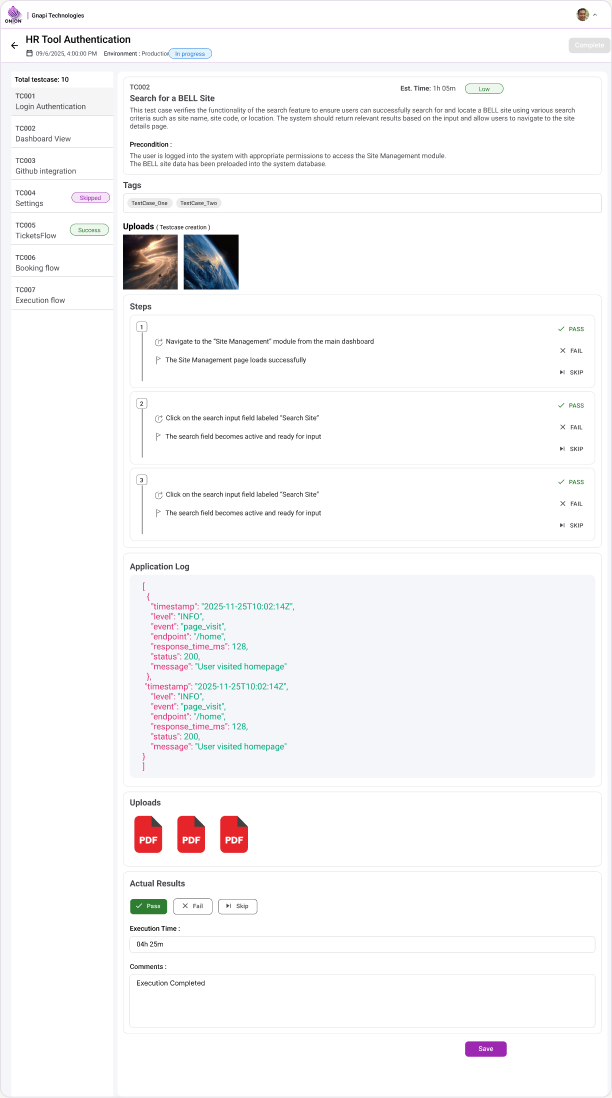Click the In progress status badge
Screen dimensions: 612x1098
tap(190, 53)
